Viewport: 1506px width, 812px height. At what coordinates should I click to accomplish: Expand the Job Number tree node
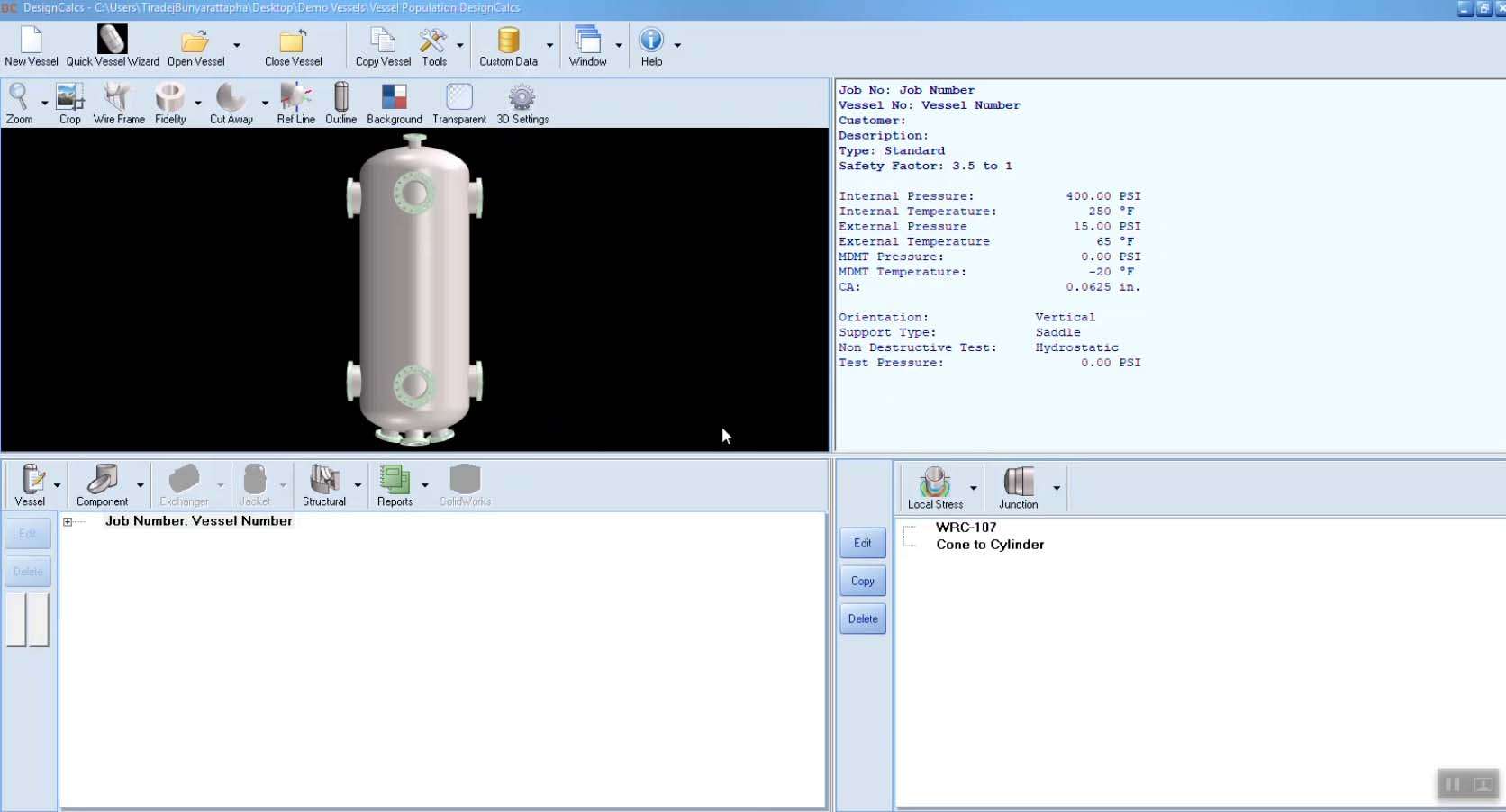coord(68,522)
